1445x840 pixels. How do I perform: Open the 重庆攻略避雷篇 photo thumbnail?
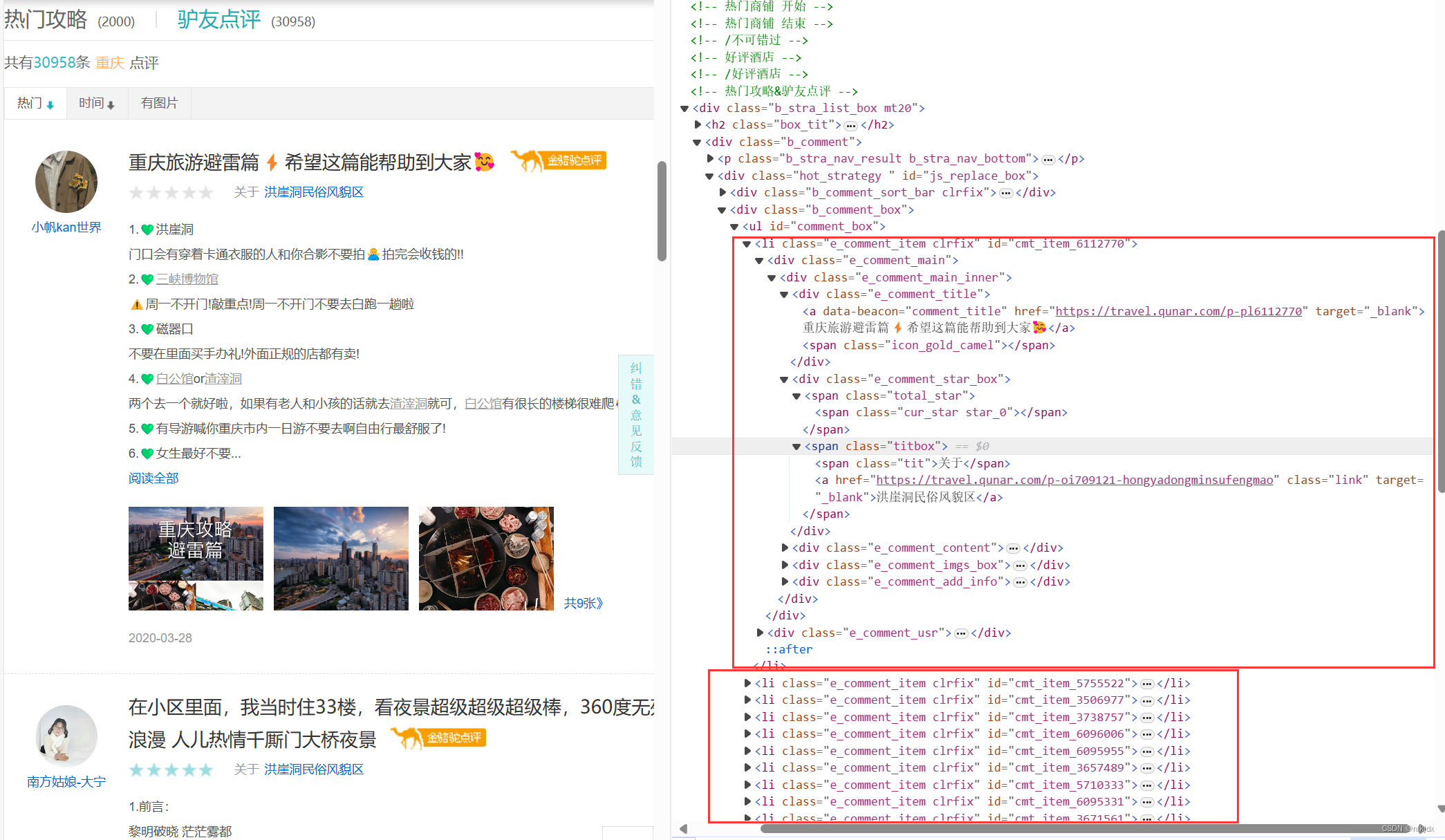[196, 558]
